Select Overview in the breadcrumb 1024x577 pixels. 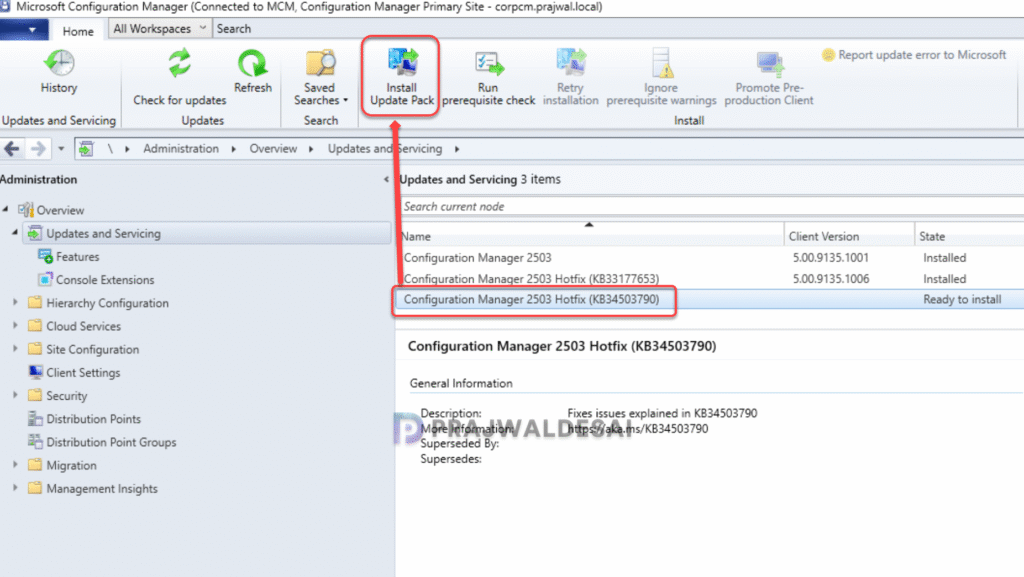(x=273, y=149)
